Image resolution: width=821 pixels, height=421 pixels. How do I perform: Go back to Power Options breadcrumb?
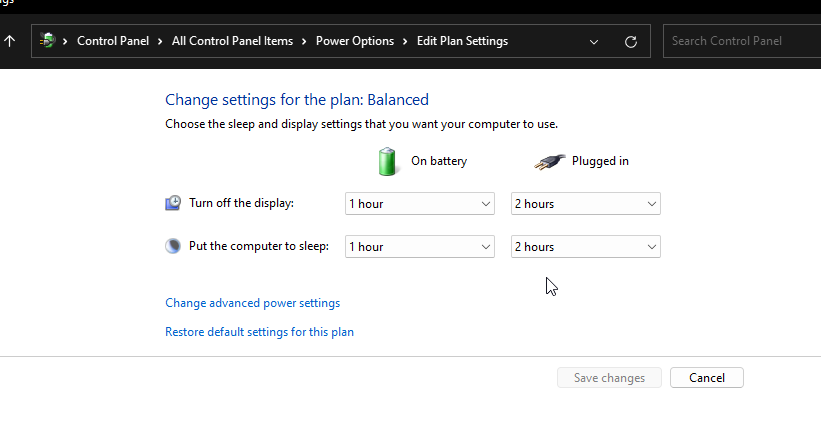pyautogui.click(x=355, y=41)
